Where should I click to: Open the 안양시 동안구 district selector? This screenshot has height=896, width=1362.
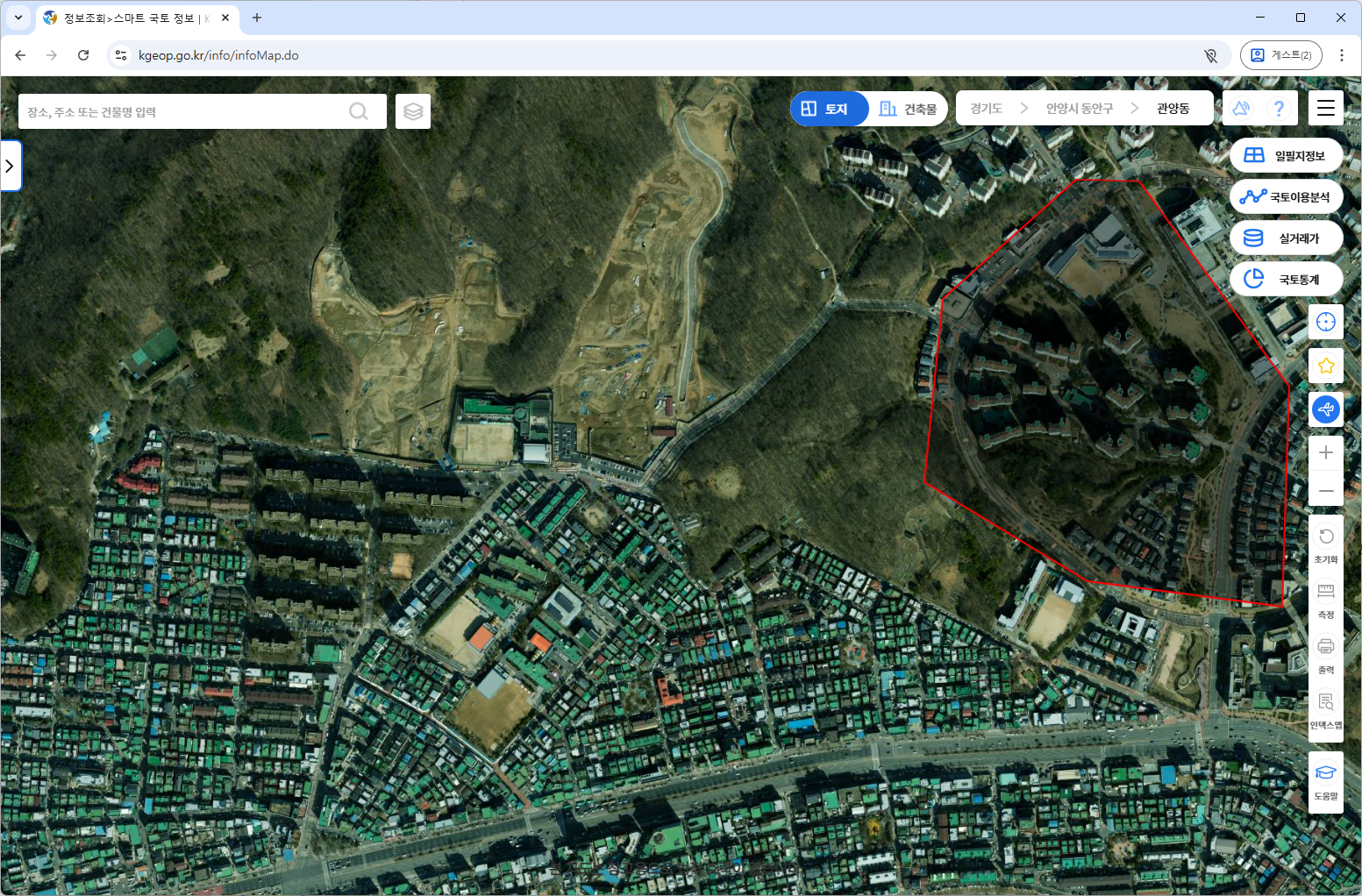pyautogui.click(x=1080, y=108)
